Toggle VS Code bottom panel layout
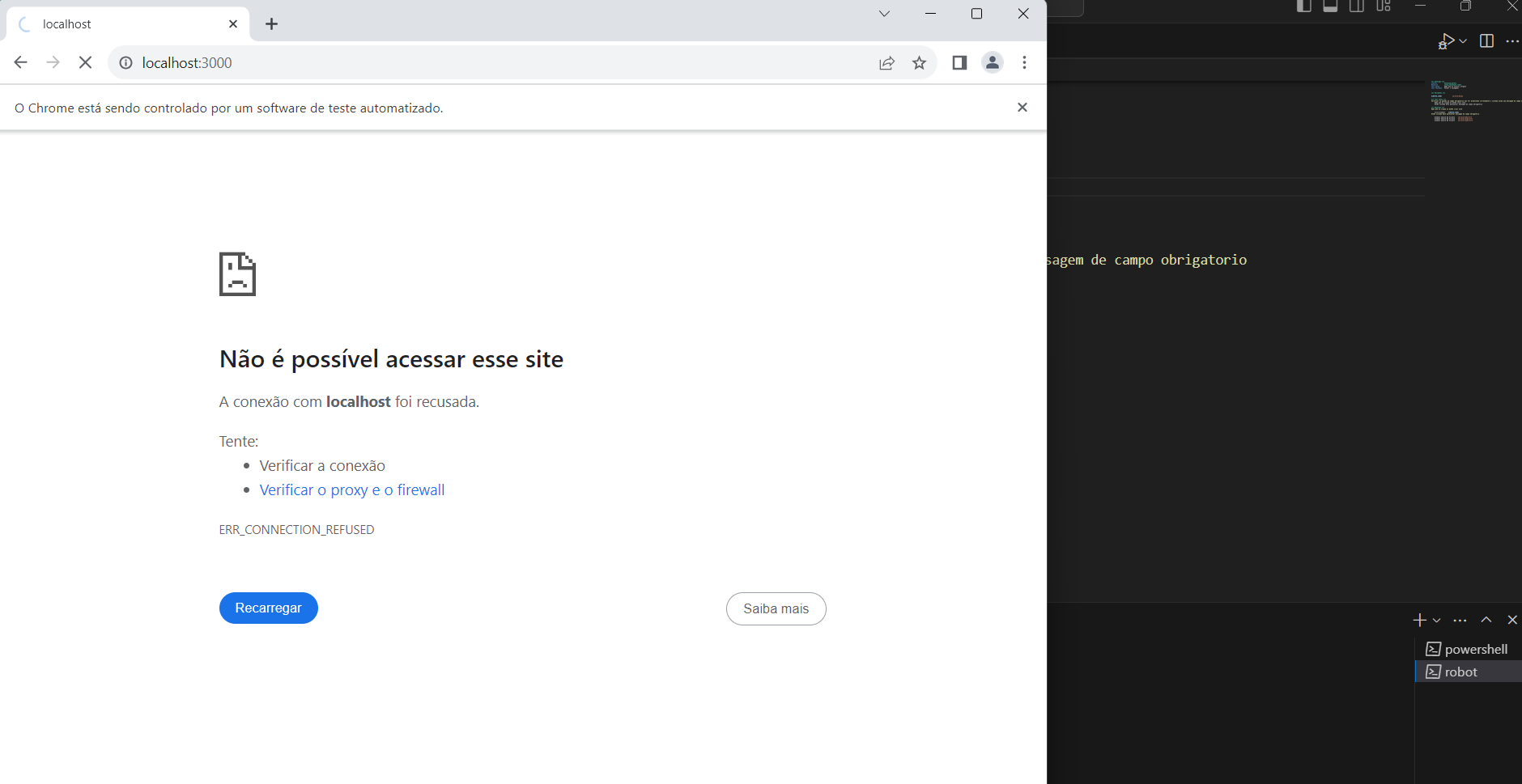The image size is (1522, 784). [x=1330, y=6]
